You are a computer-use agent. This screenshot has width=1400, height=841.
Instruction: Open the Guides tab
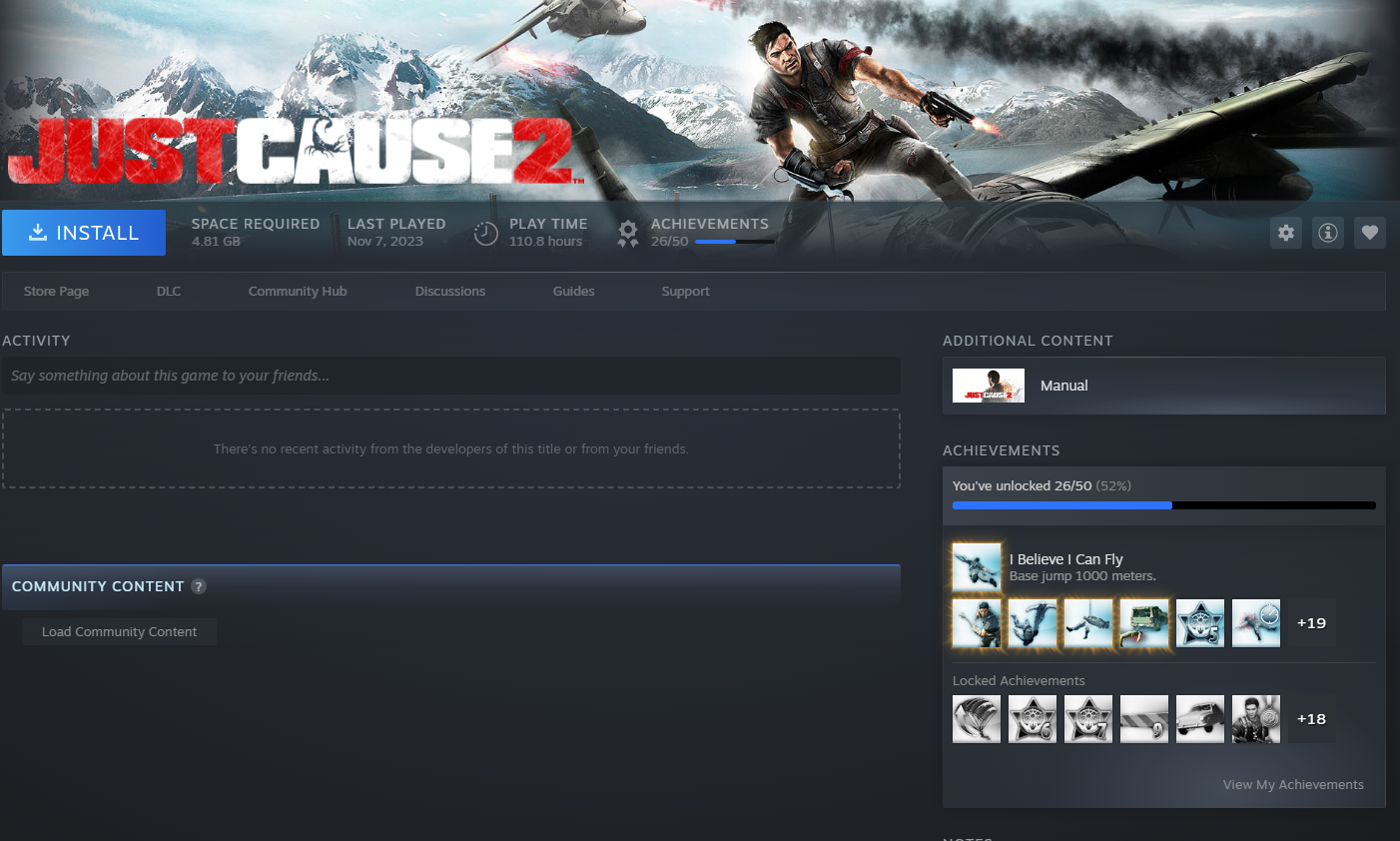click(573, 291)
